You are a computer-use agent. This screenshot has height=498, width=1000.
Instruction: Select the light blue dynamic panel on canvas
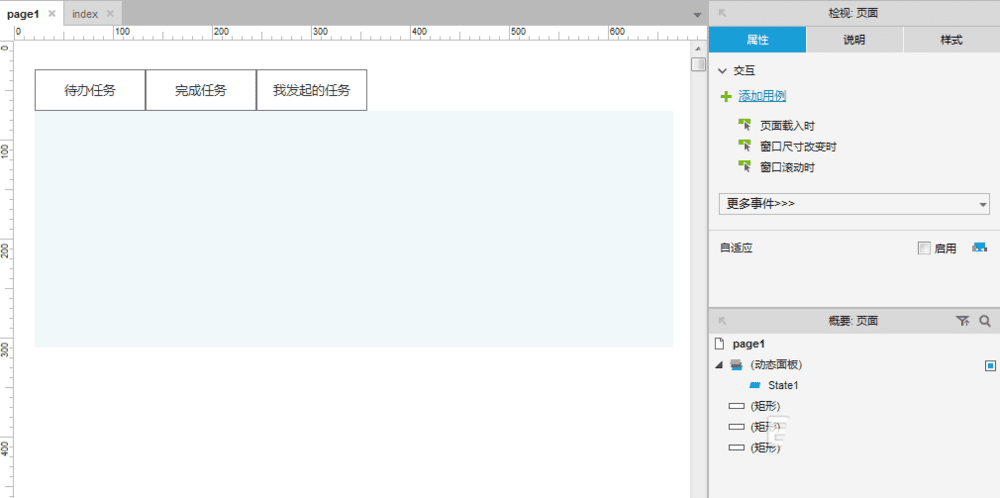coord(354,230)
